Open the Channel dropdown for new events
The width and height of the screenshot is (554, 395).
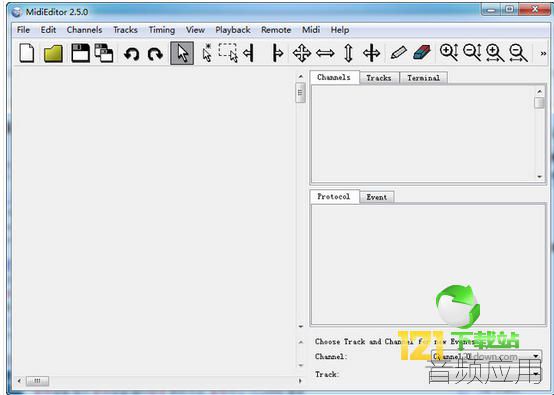[487, 356]
